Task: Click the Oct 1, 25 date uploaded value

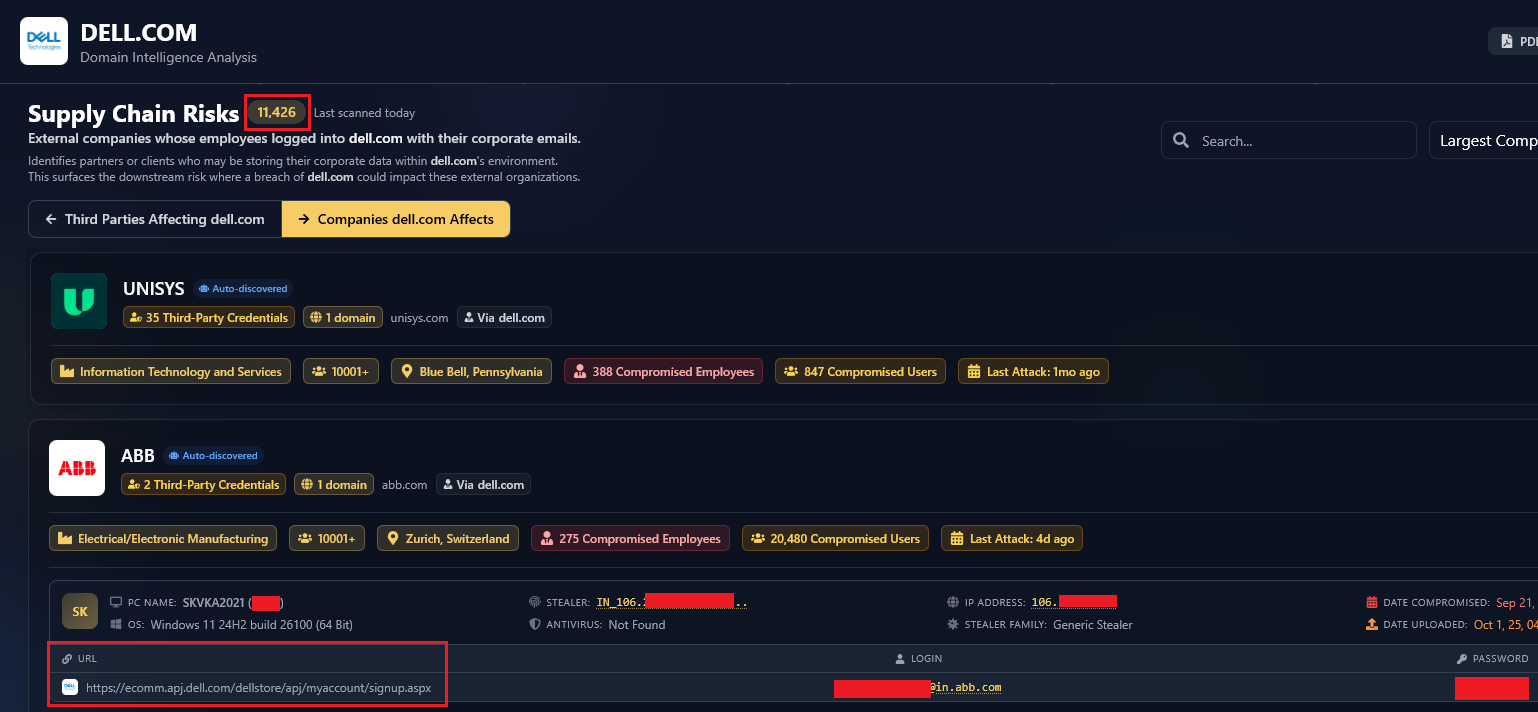Action: 1506,625
